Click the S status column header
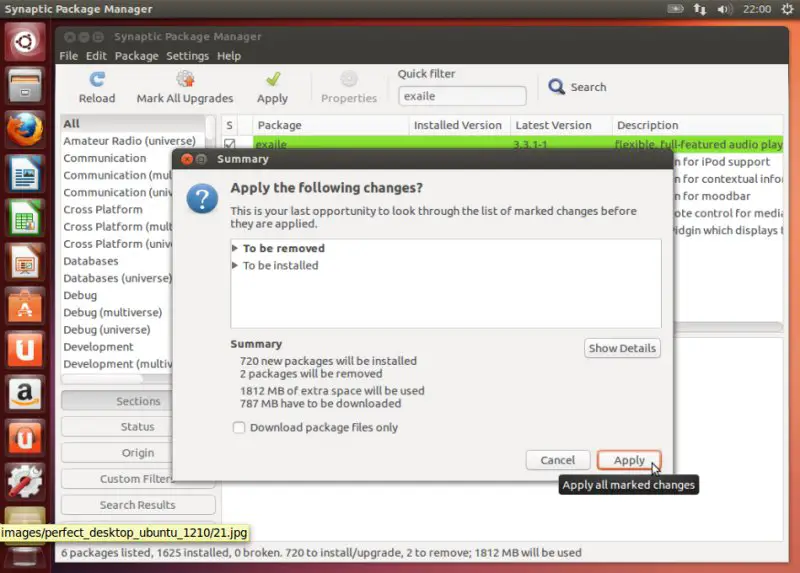This screenshot has height=573, width=800. point(230,125)
